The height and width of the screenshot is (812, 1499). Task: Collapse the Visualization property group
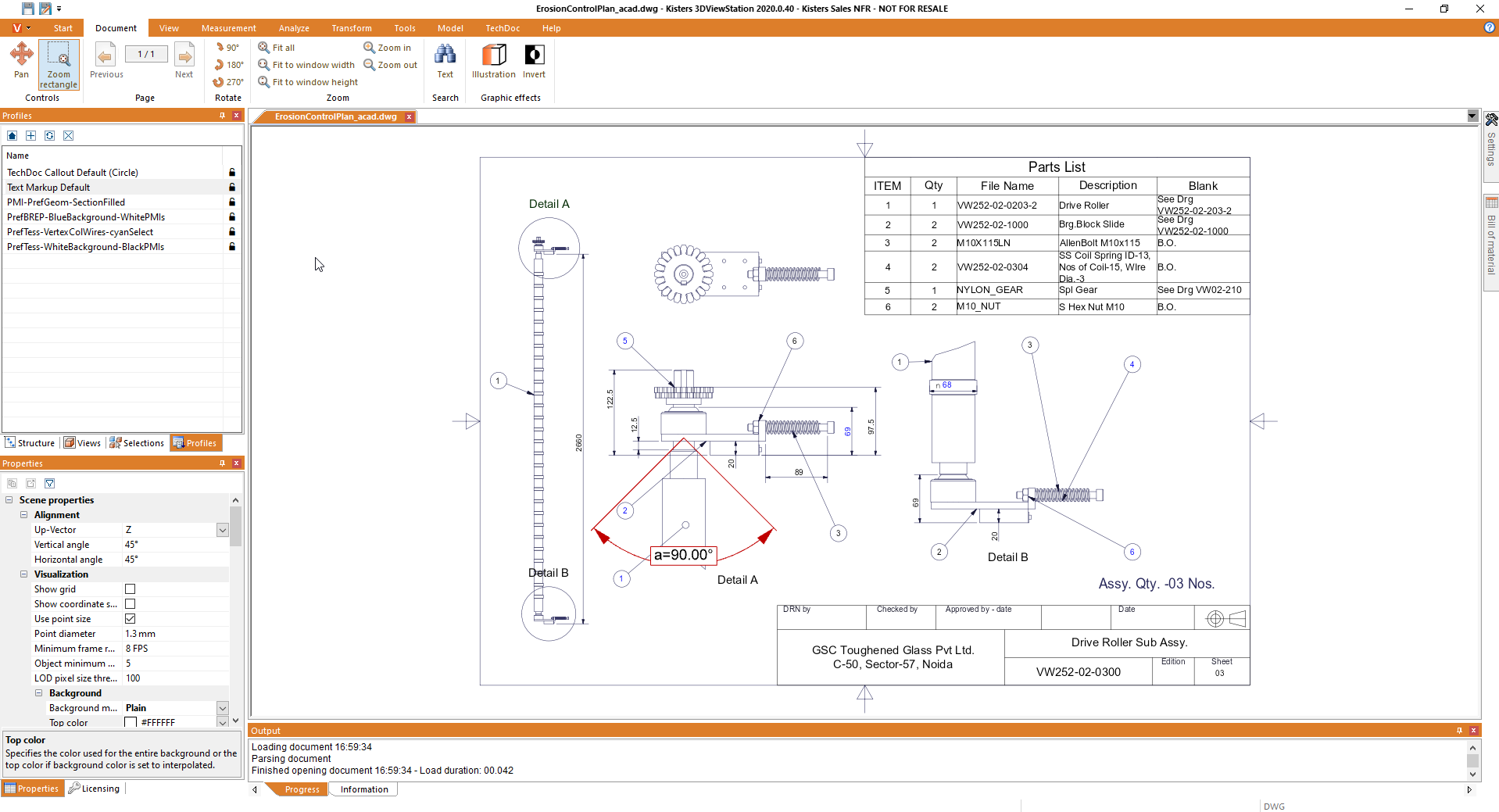23,574
